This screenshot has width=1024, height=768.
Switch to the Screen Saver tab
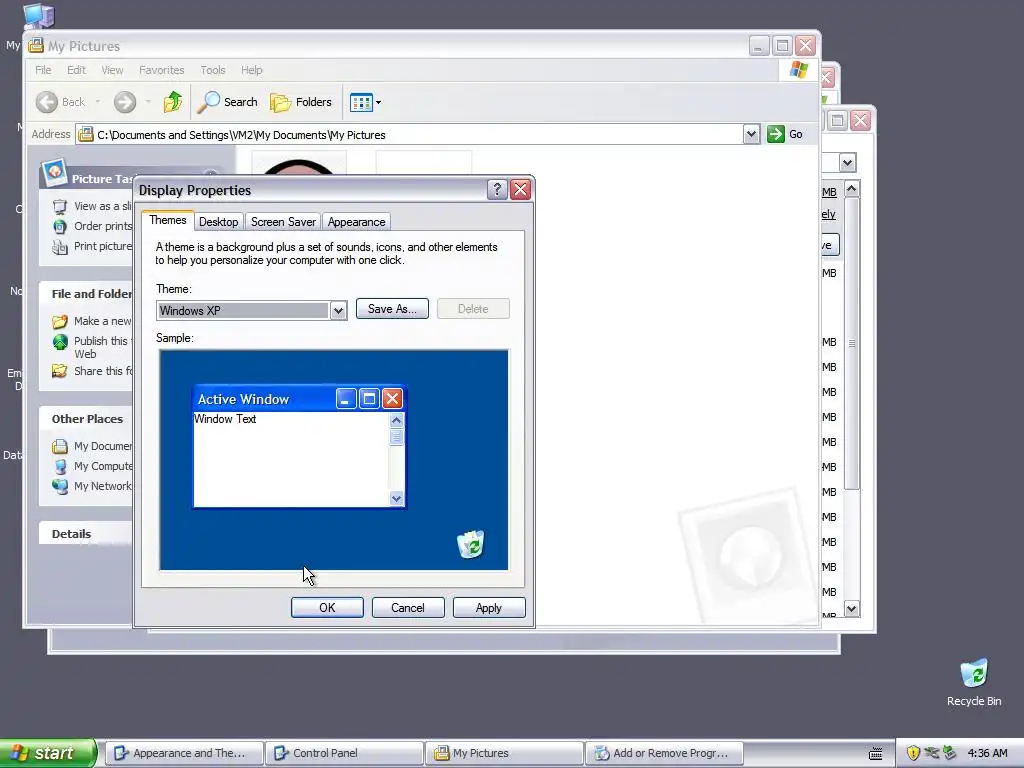click(x=283, y=222)
